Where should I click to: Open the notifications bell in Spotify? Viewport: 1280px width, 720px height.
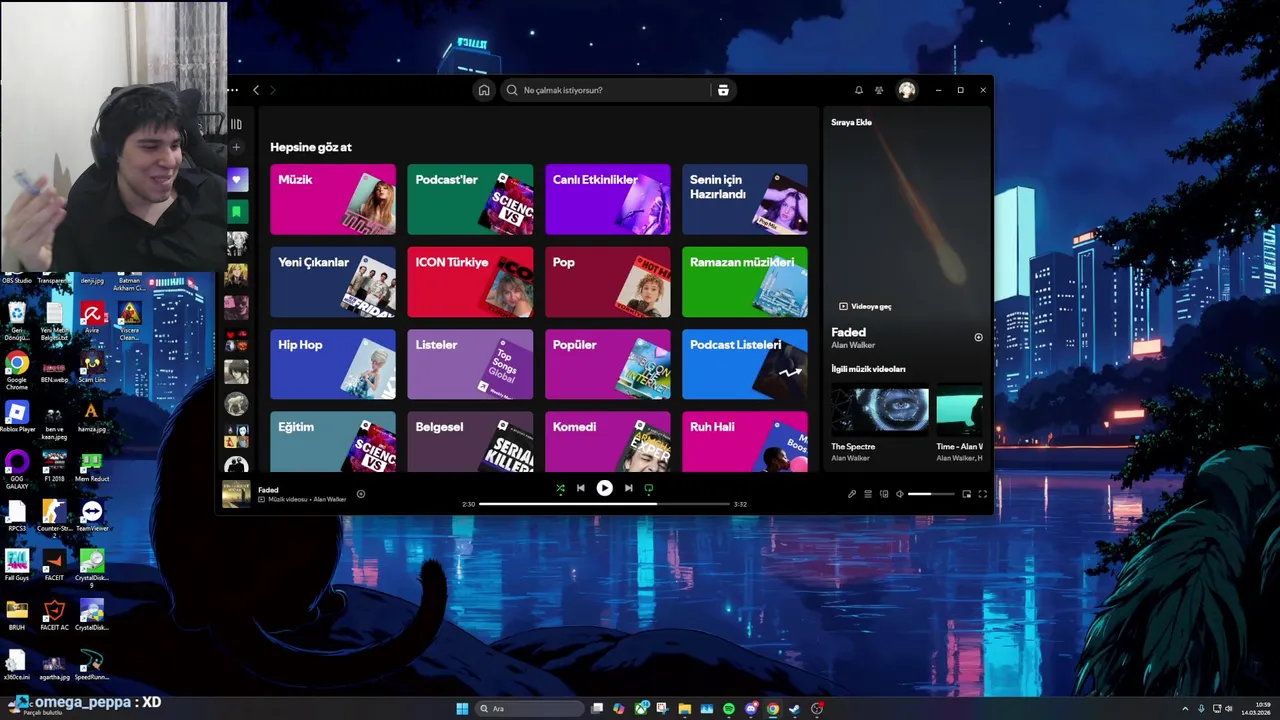coord(858,90)
